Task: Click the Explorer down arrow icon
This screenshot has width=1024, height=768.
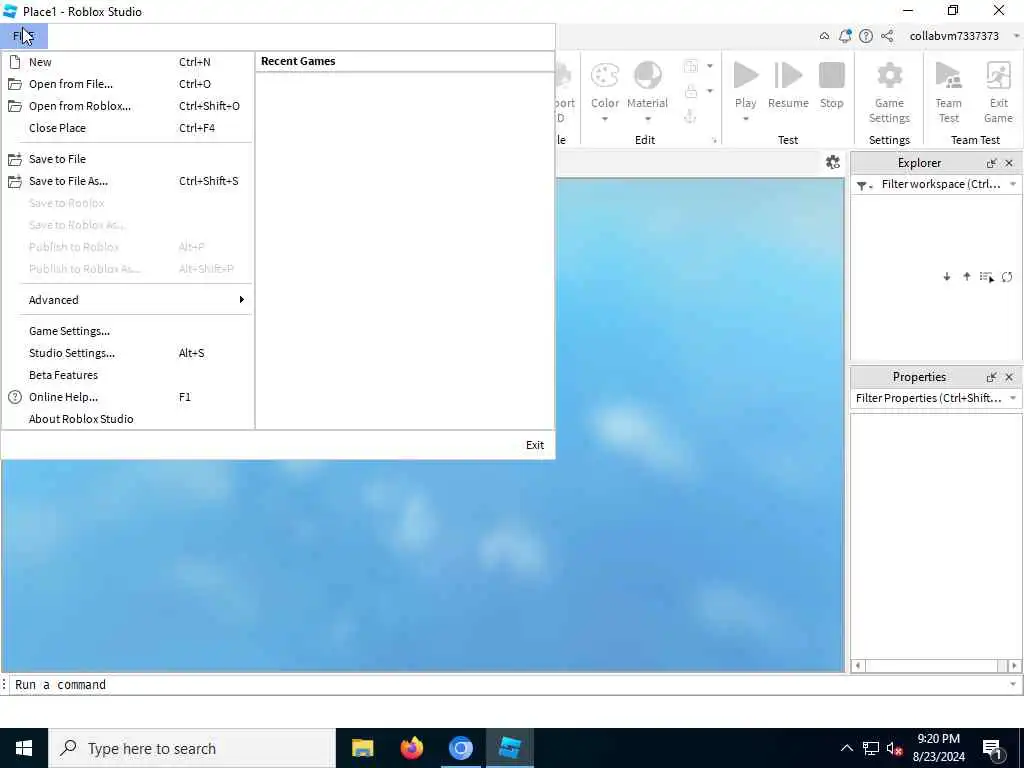Action: click(x=947, y=277)
